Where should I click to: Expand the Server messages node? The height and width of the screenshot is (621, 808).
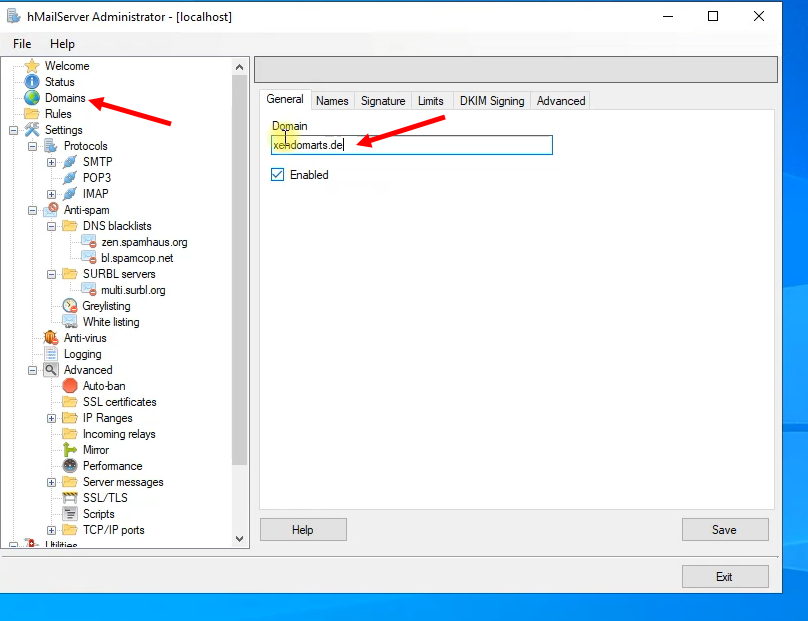(x=52, y=482)
